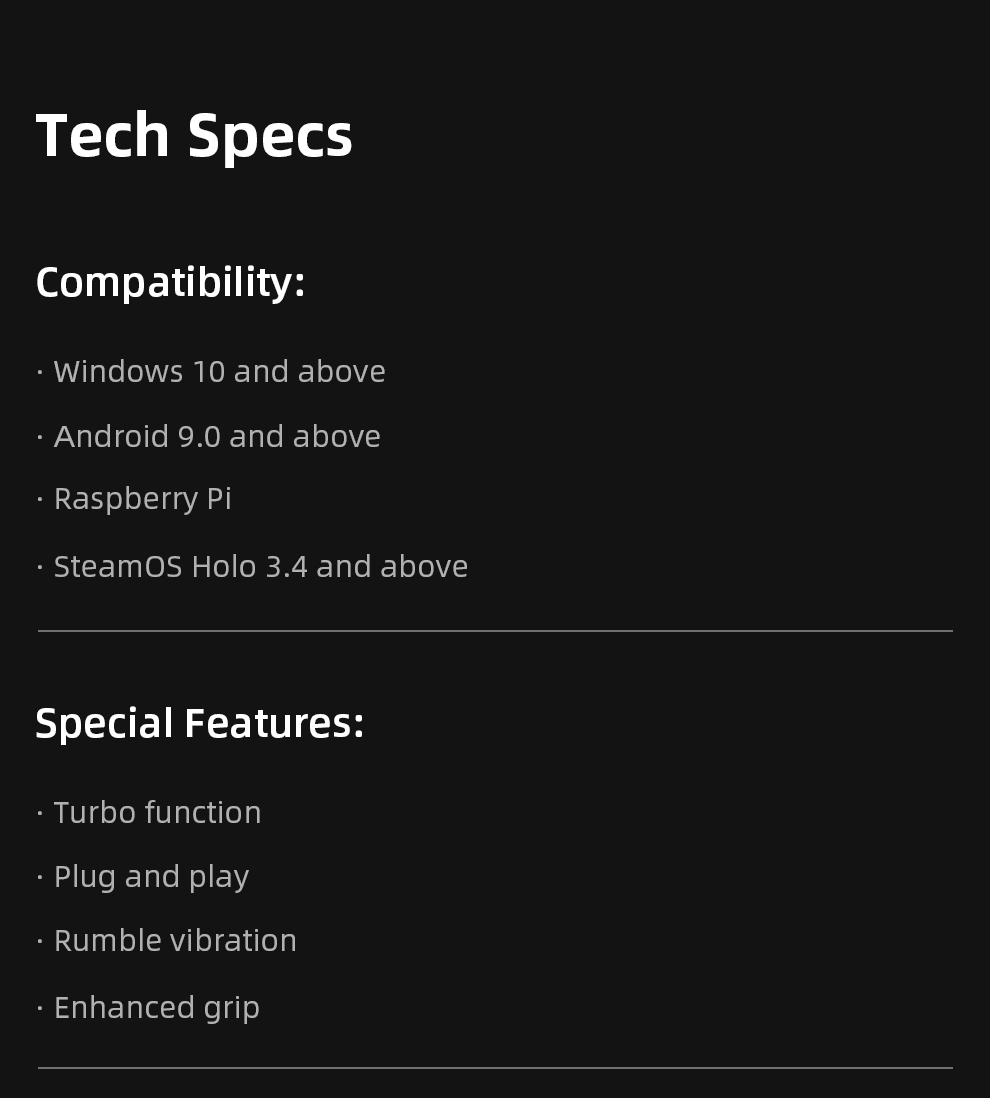Click the bullet dot before Turbo function

tap(40, 813)
